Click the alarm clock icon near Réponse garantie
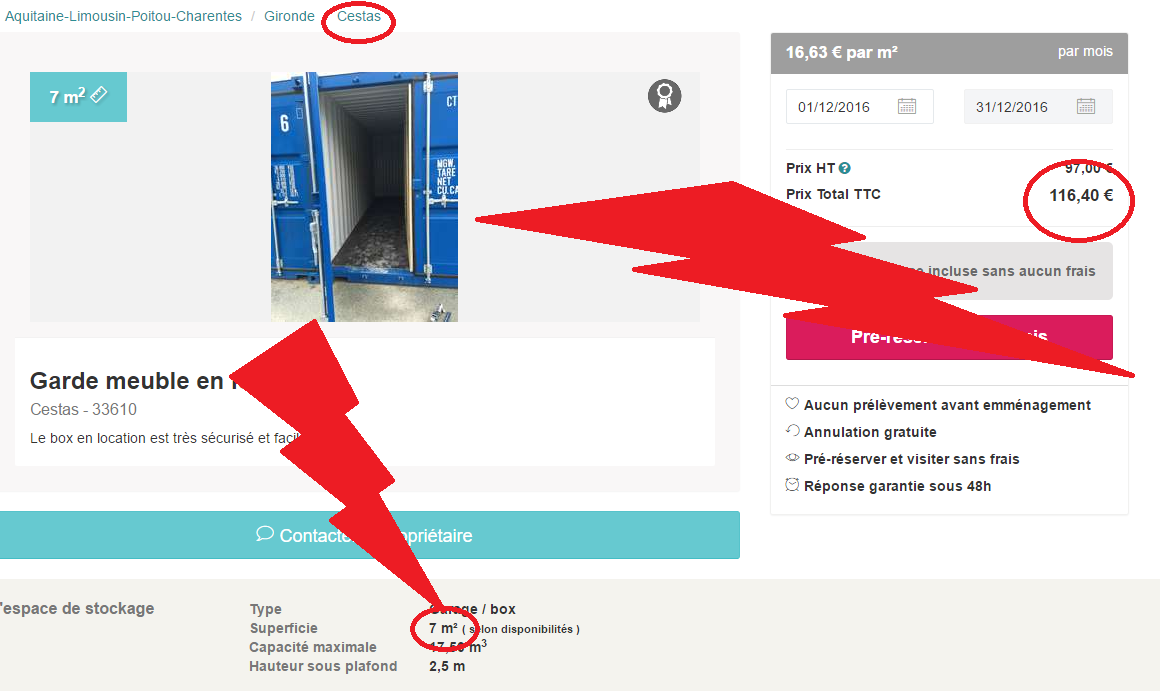The height and width of the screenshot is (691, 1160). (792, 485)
